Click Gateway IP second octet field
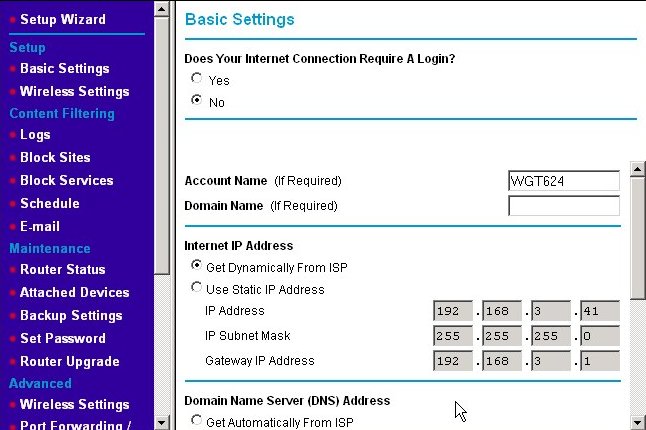The image size is (646, 430). [502, 361]
